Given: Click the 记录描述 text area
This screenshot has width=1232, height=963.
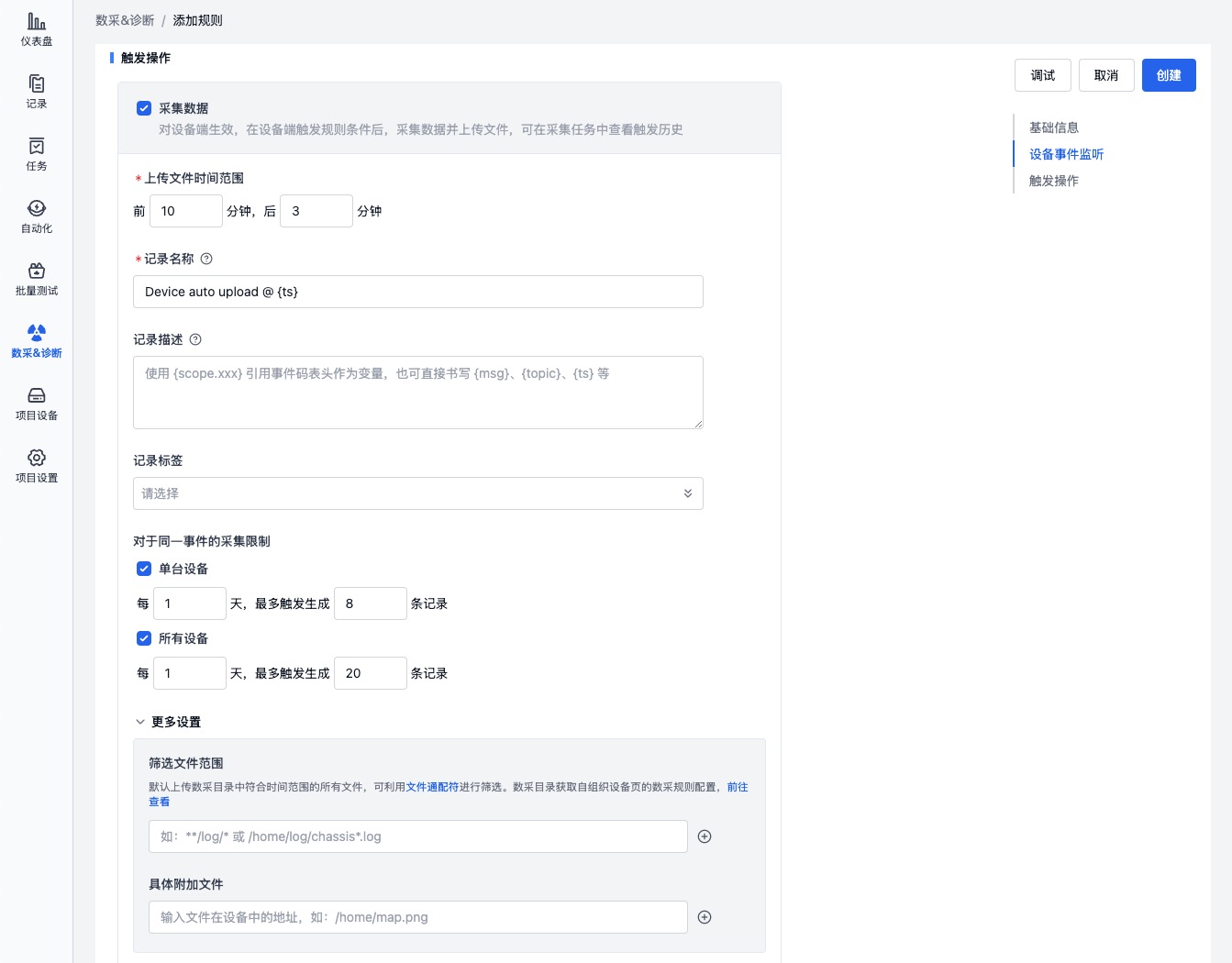Looking at the screenshot, I should tap(418, 393).
